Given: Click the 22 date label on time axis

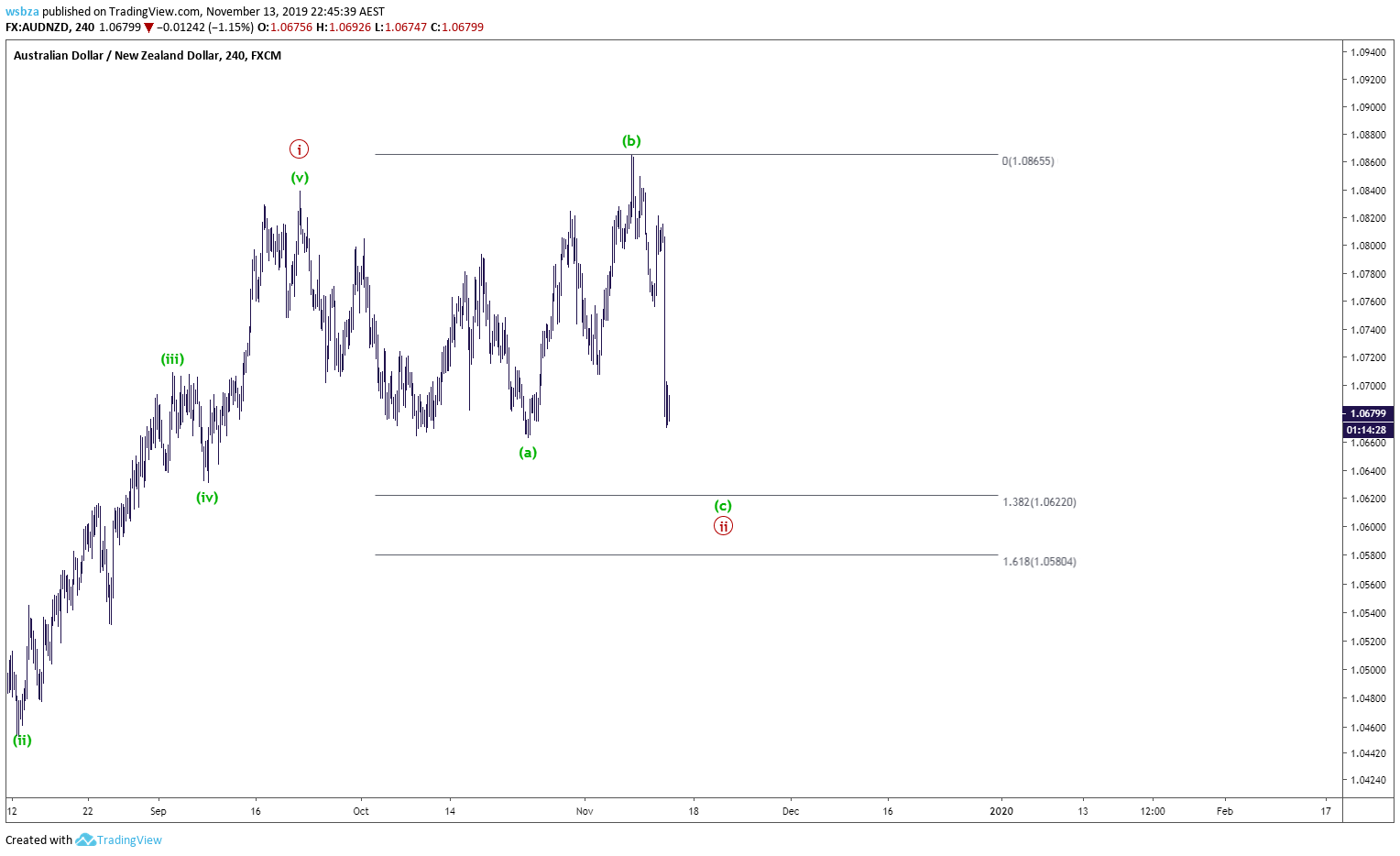Looking at the screenshot, I should coord(88,811).
